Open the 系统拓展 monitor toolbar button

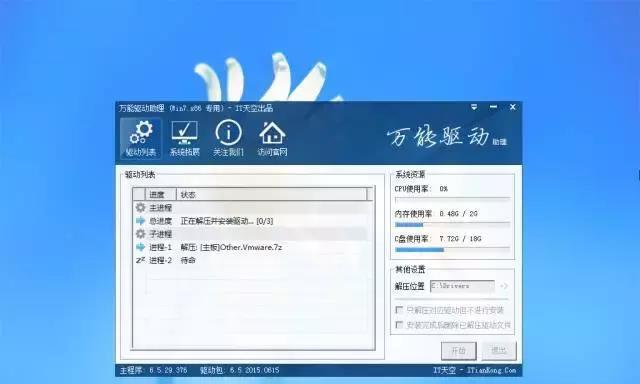click(x=184, y=138)
